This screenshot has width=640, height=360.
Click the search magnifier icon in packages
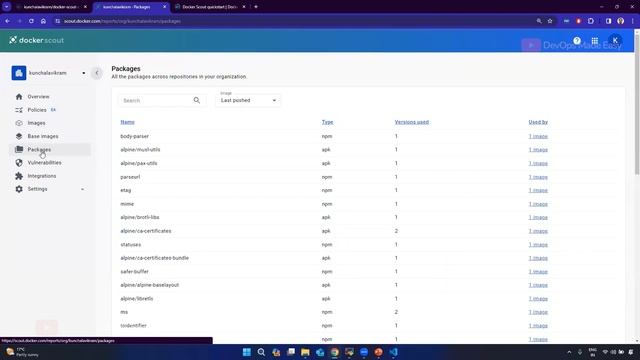[x=197, y=100]
